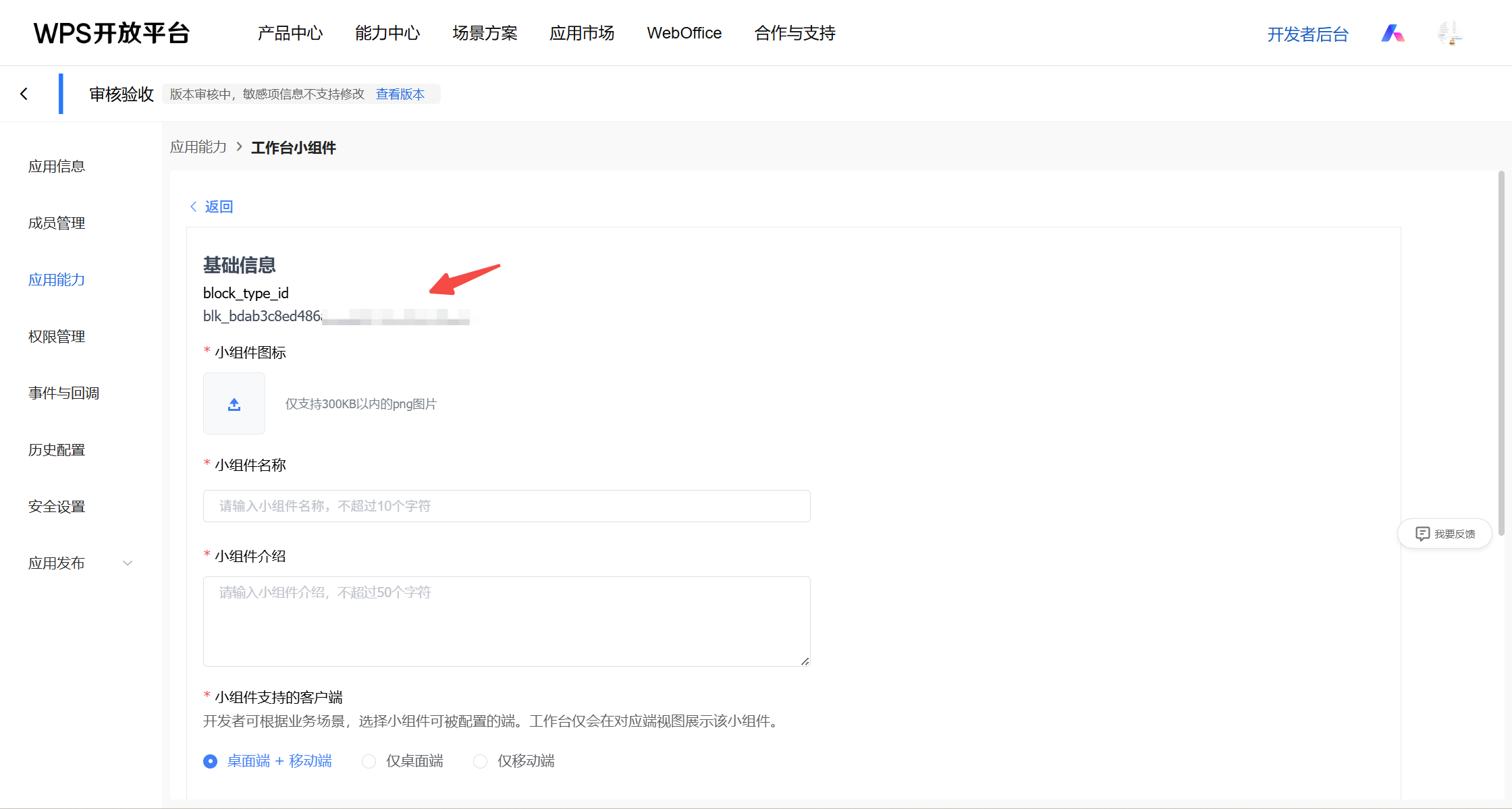Focus the 小组件名称 input field
Viewport: 1512px width, 809px height.
506,506
